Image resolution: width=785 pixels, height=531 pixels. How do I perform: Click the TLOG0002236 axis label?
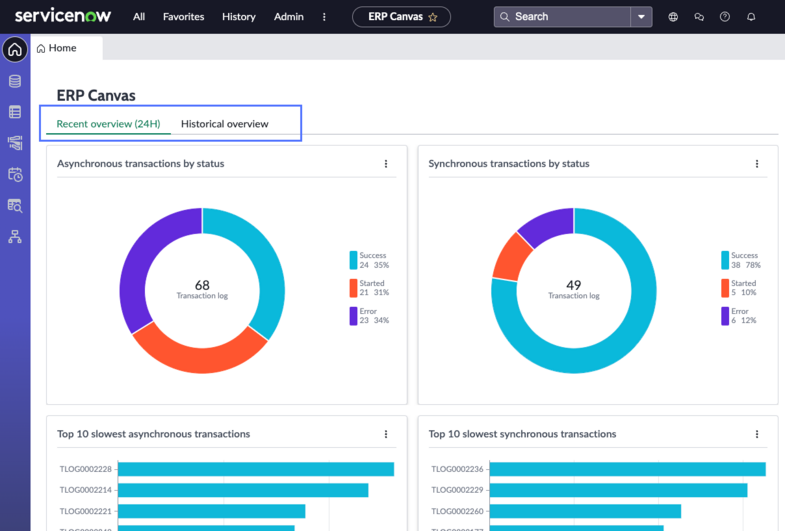click(x=457, y=469)
